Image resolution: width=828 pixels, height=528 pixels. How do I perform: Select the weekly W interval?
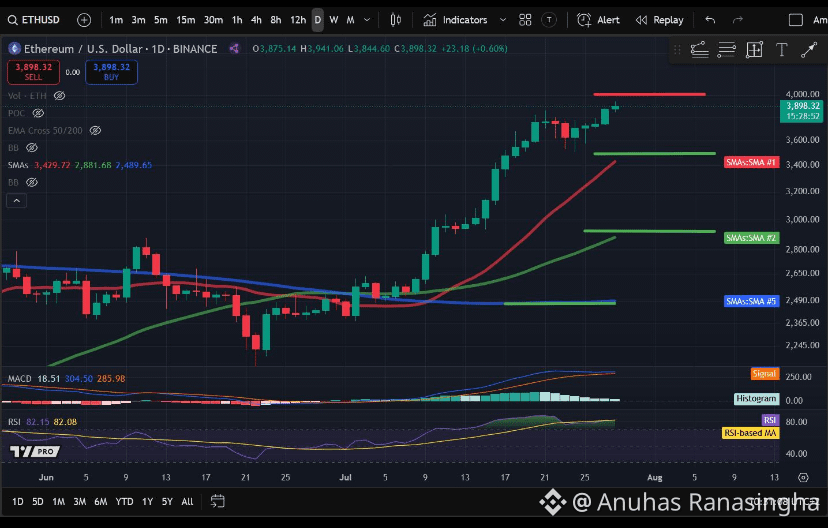point(334,20)
